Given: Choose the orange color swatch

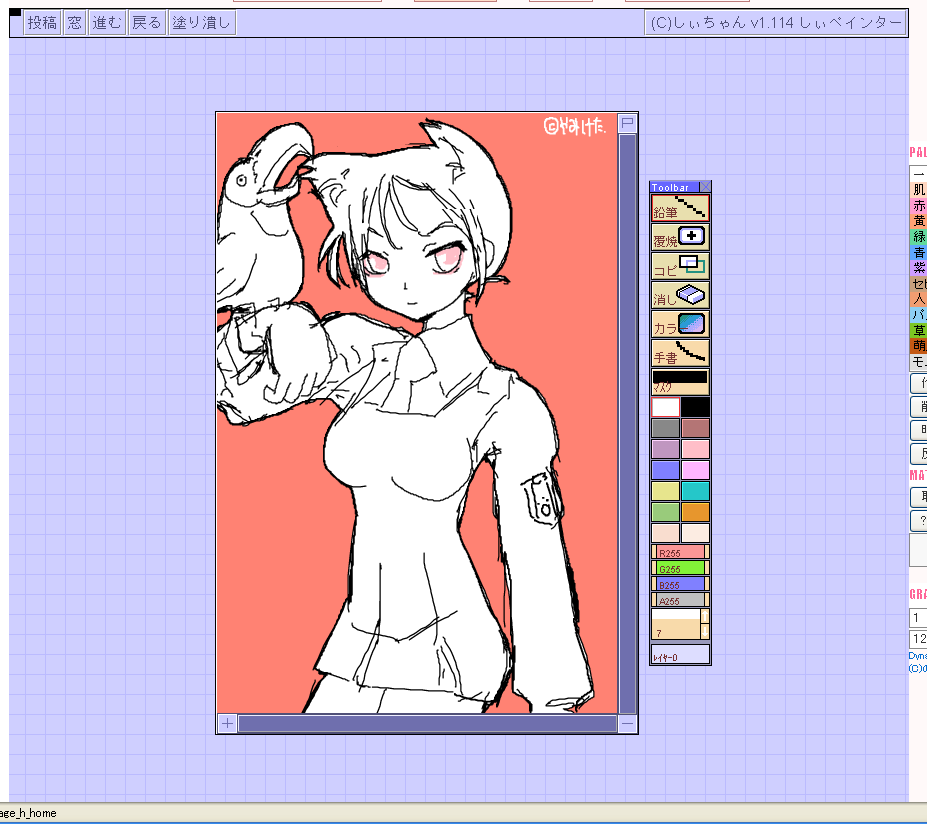Looking at the screenshot, I should tap(695, 512).
